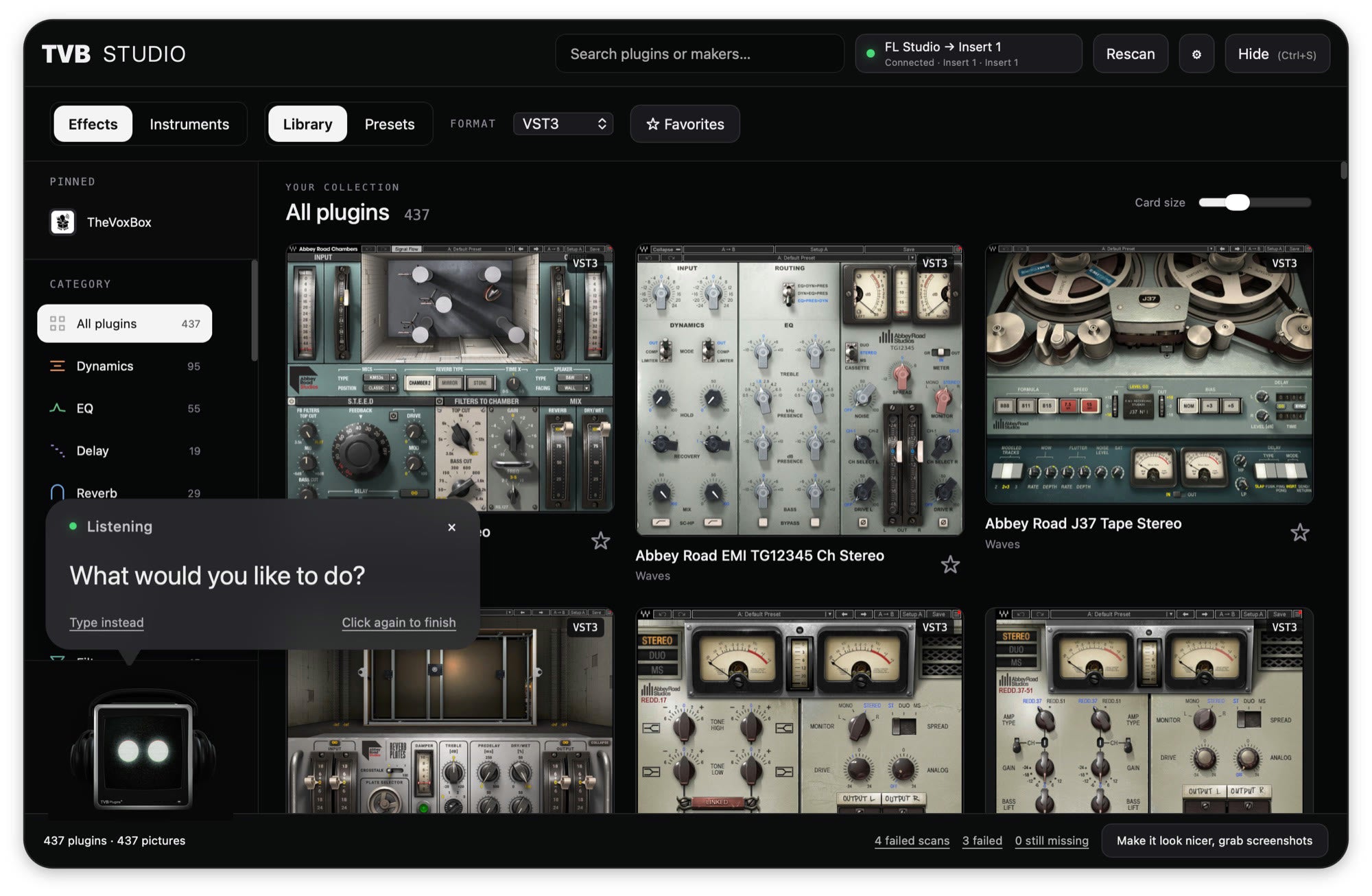Screen dimensions: 1372x896
Task: Click the green connection status dot
Action: [871, 54]
